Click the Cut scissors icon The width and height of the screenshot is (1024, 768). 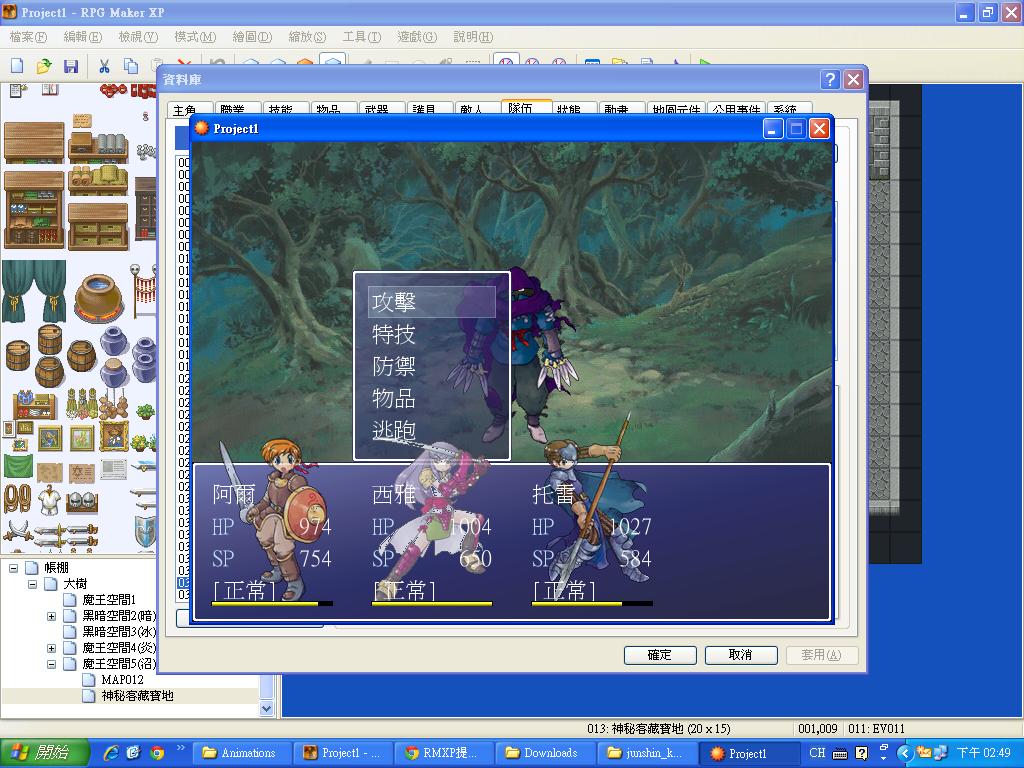tap(104, 65)
